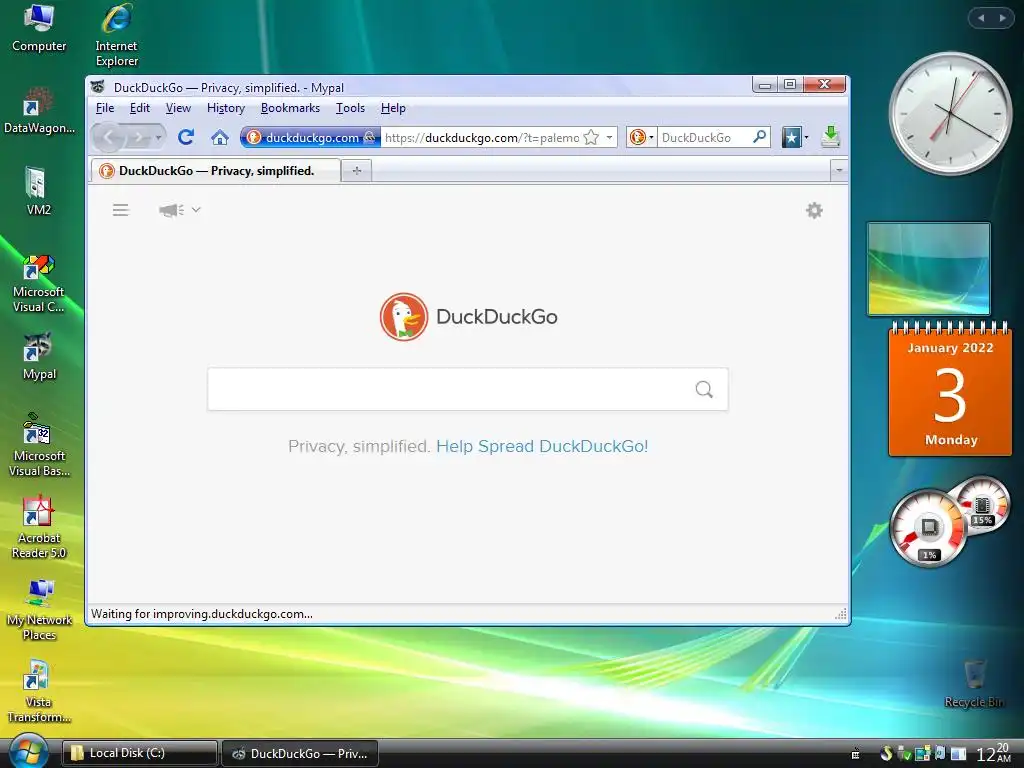Open the back/forward history dropdown arrow
This screenshot has height=768, width=1024.
click(x=158, y=137)
